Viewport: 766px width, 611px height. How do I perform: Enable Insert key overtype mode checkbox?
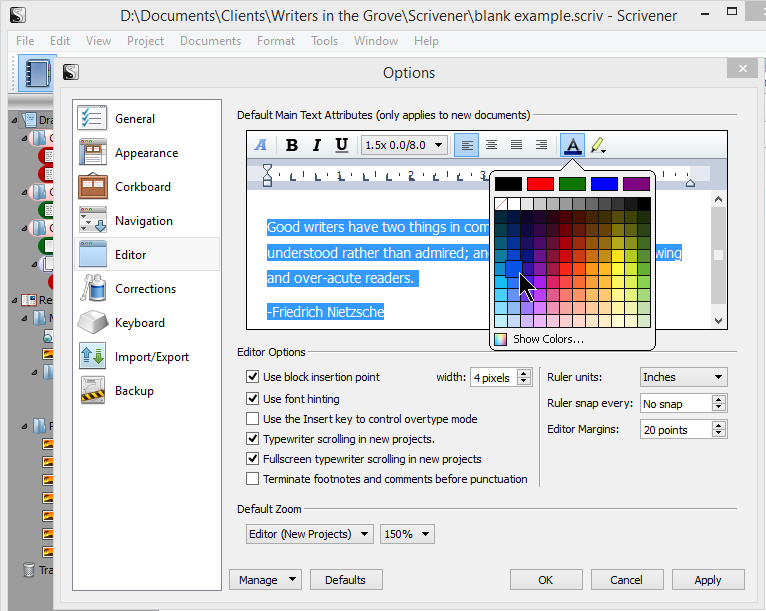click(x=253, y=419)
